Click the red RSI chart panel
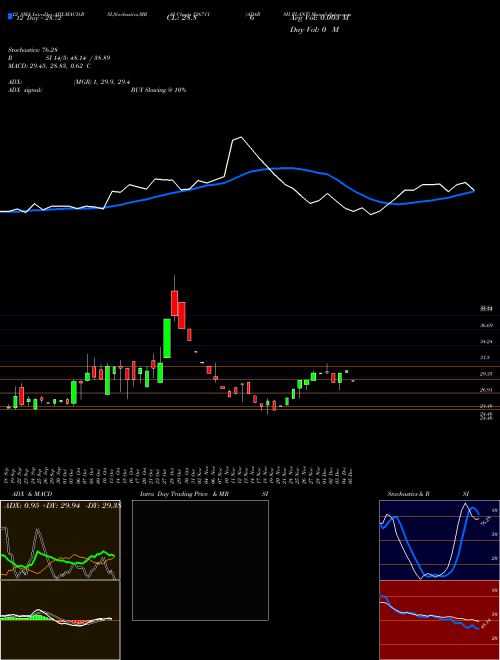The image size is (500, 660). (439, 620)
